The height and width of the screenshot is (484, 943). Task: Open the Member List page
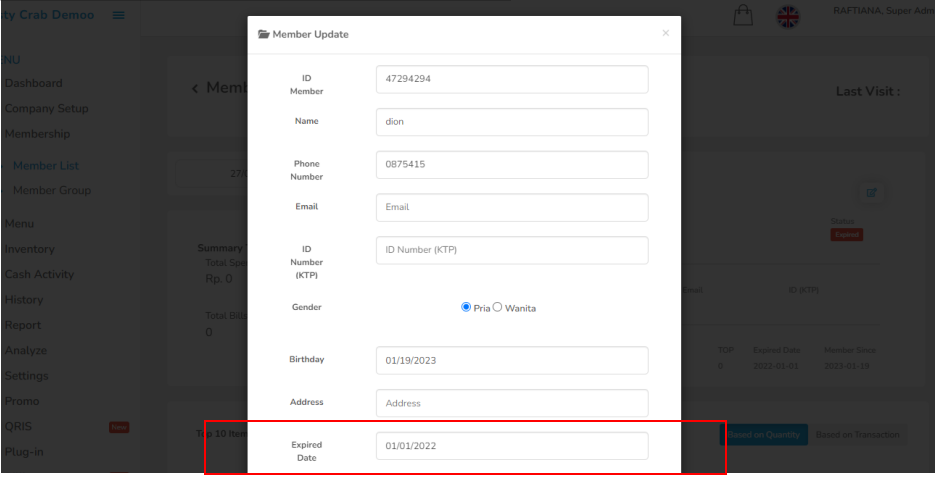pos(46,166)
